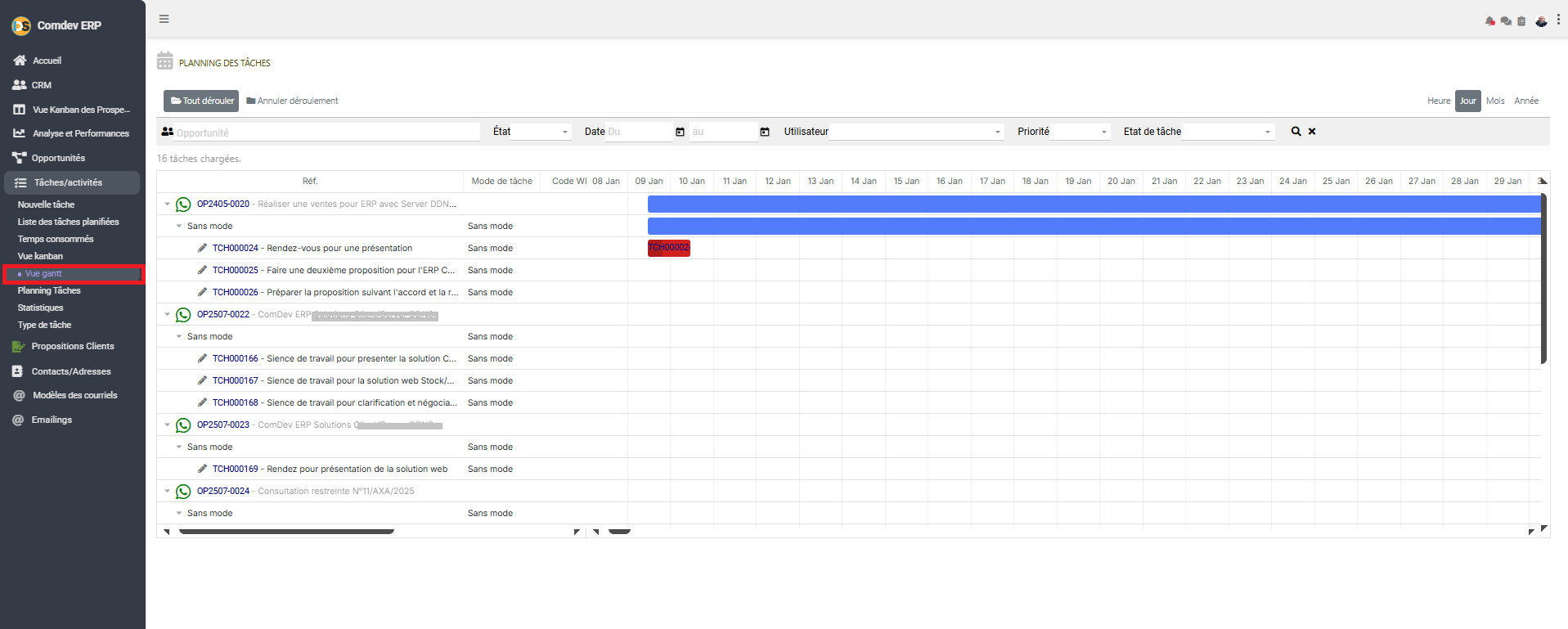Collapse the OP2507-0022 opportunity row
Screen dimensions: 1568x629
(167, 315)
